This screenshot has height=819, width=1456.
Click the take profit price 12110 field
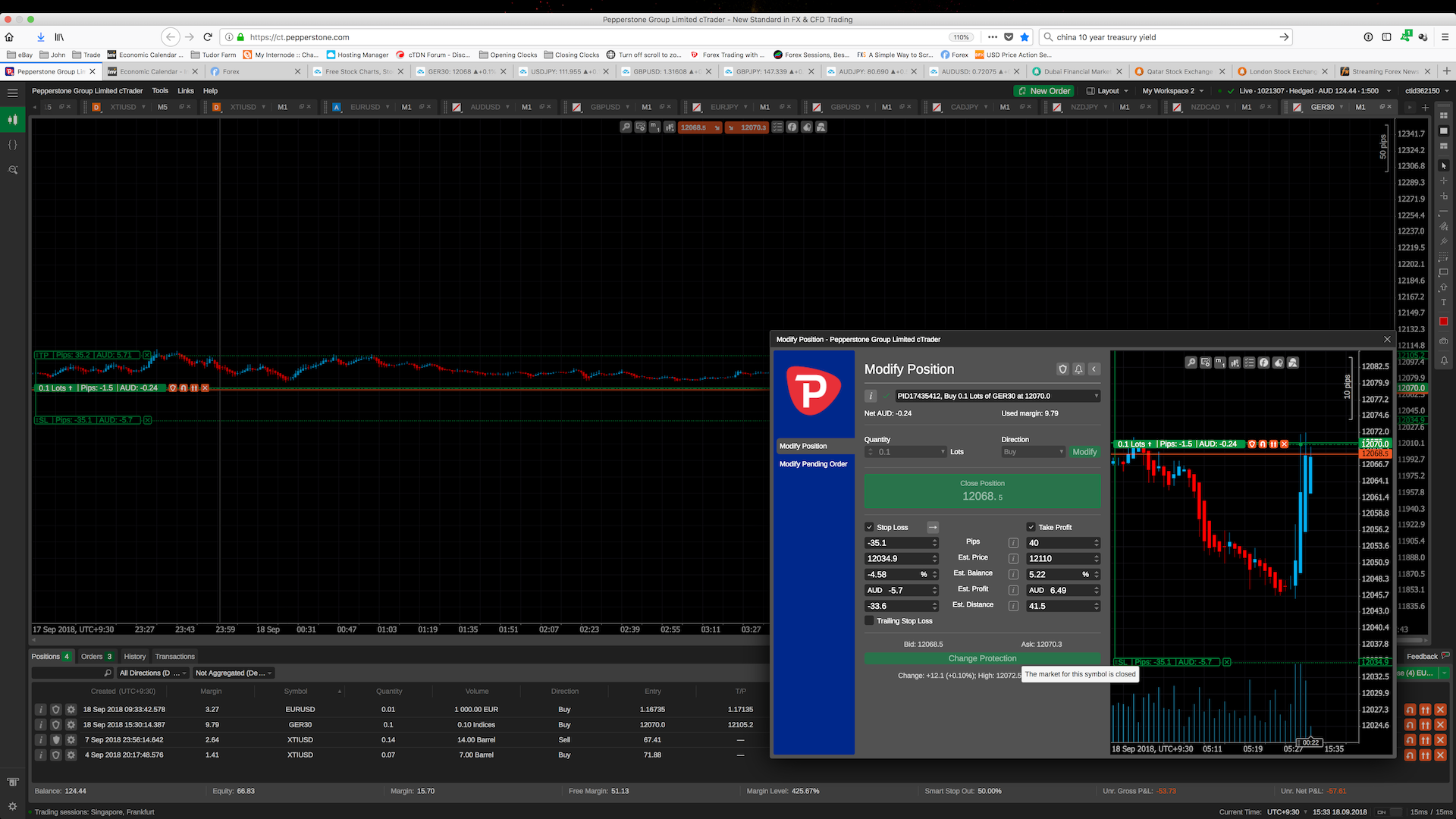pos(1060,559)
